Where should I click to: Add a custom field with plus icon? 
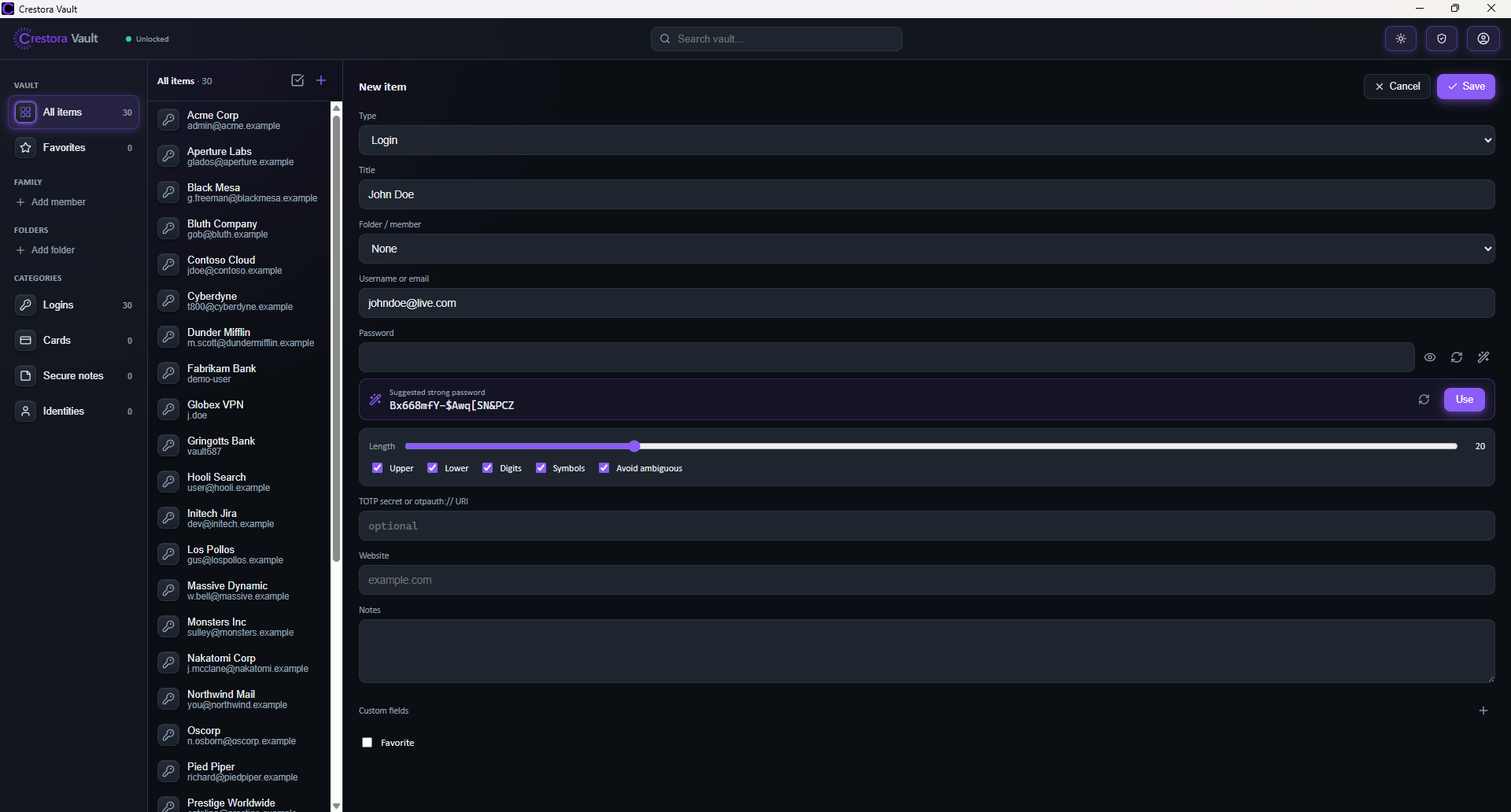[1483, 710]
